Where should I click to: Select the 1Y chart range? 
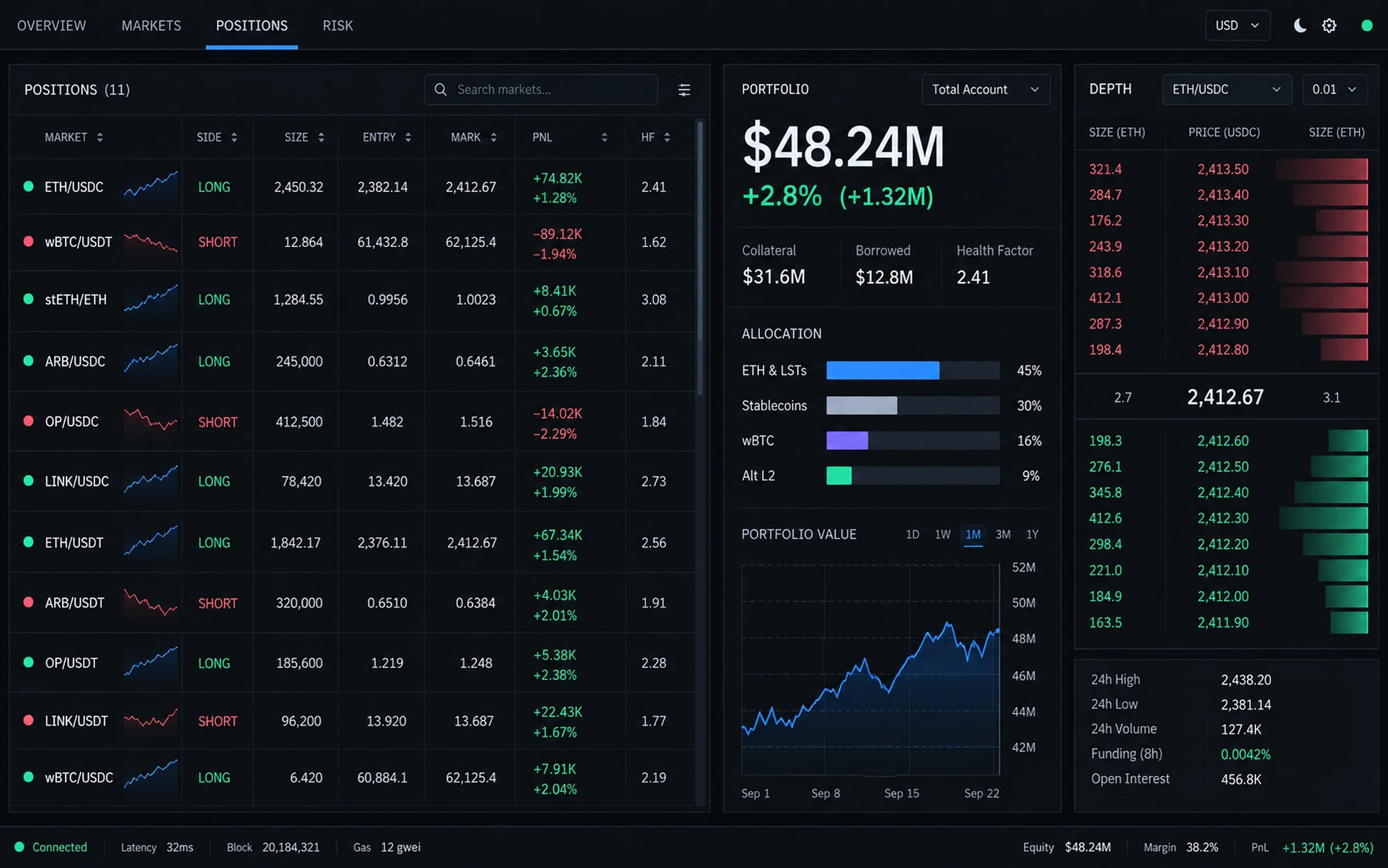(1032, 534)
